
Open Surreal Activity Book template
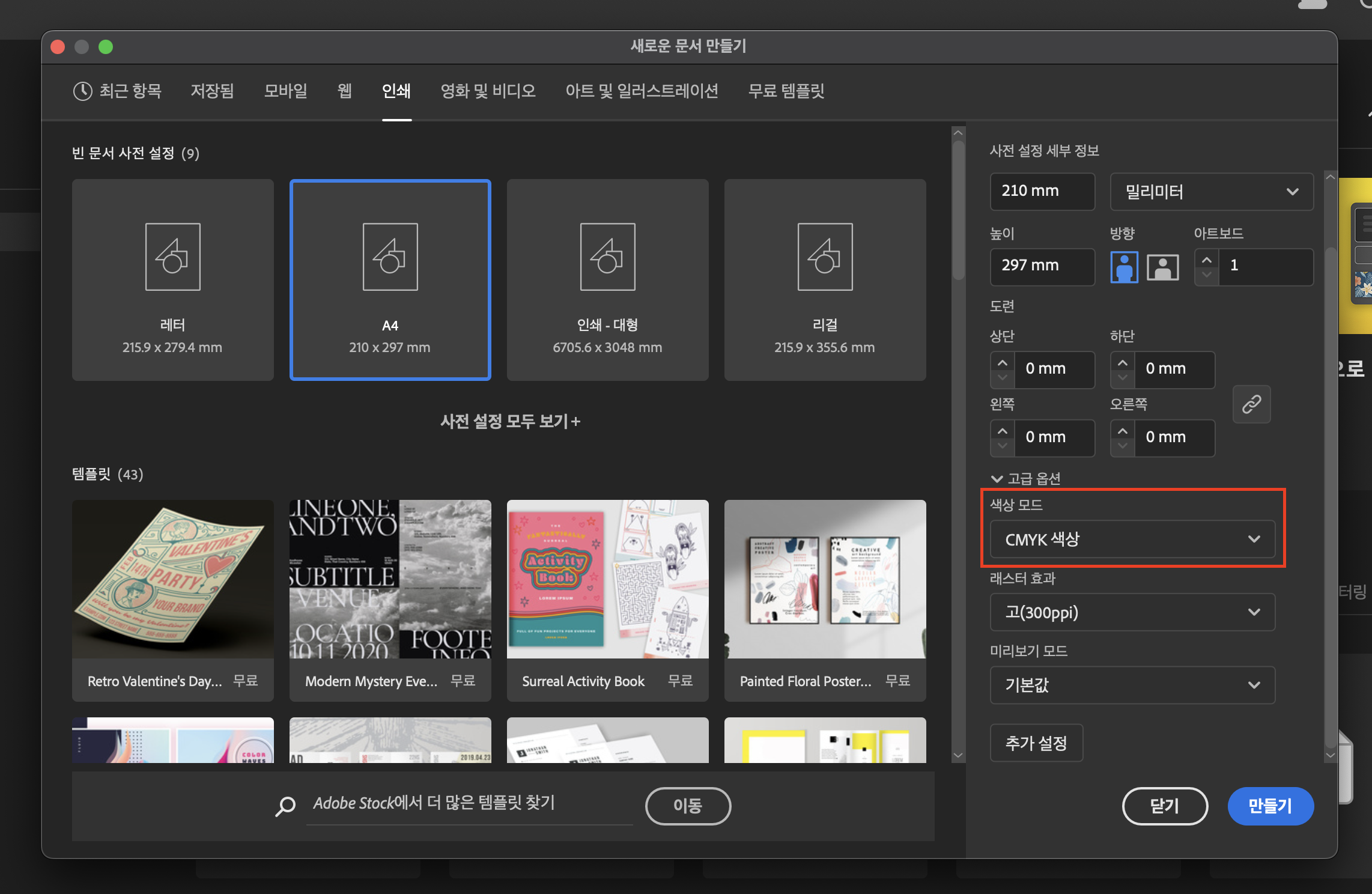coord(608,601)
